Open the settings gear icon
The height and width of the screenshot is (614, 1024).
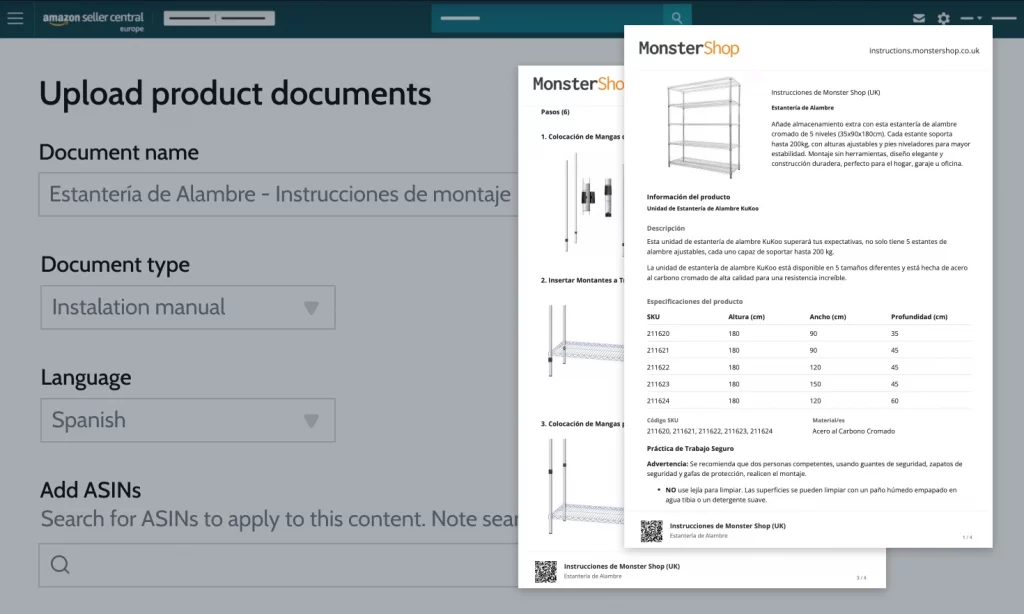(944, 18)
